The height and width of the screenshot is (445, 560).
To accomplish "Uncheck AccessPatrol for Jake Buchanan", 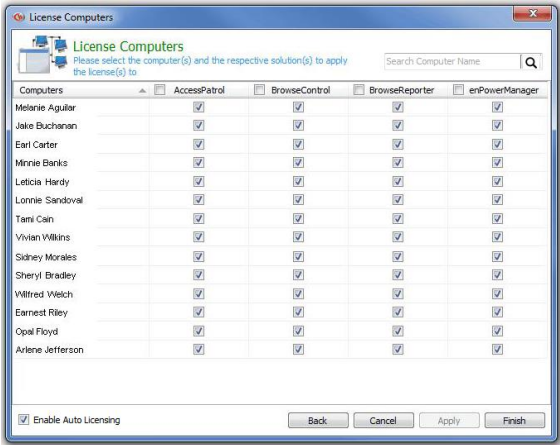I will pos(199,125).
